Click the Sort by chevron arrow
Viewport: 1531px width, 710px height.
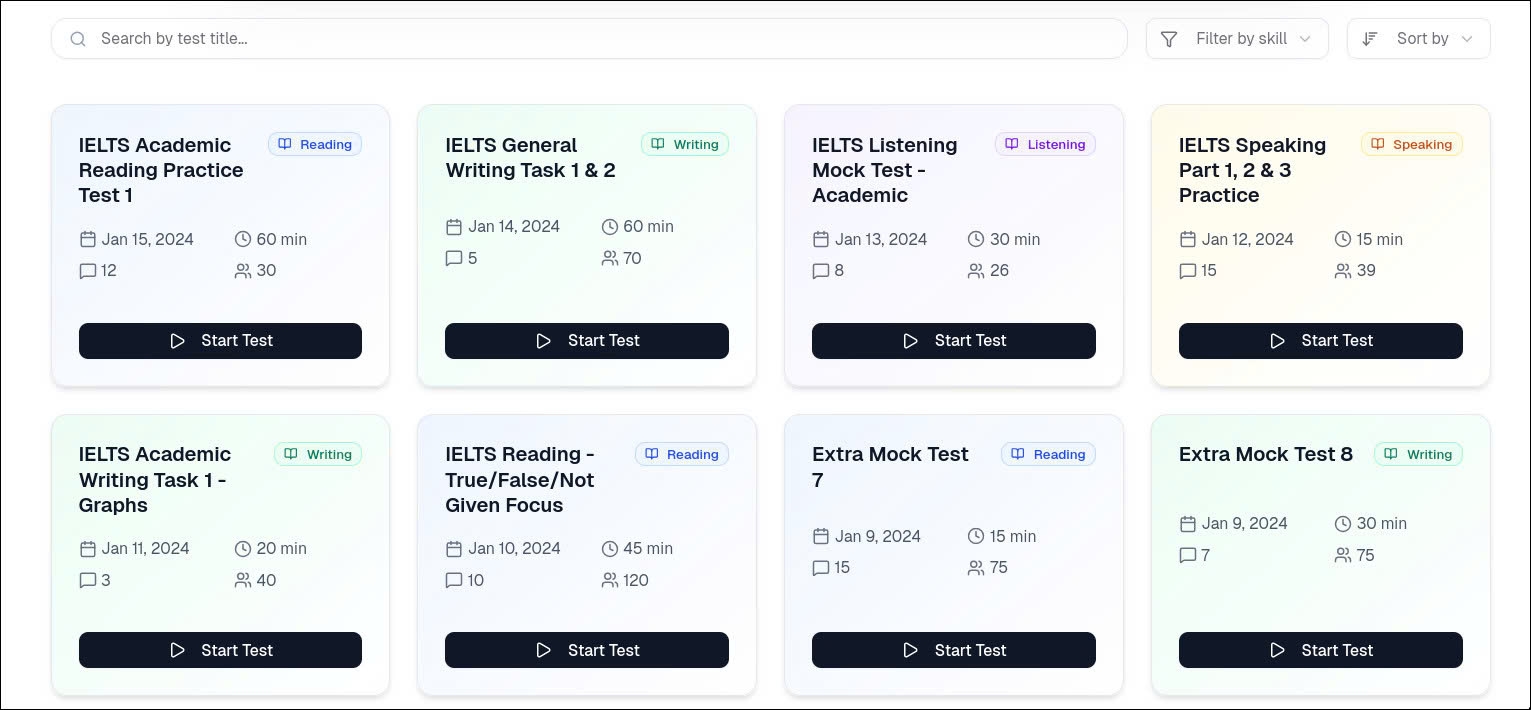coord(1467,39)
